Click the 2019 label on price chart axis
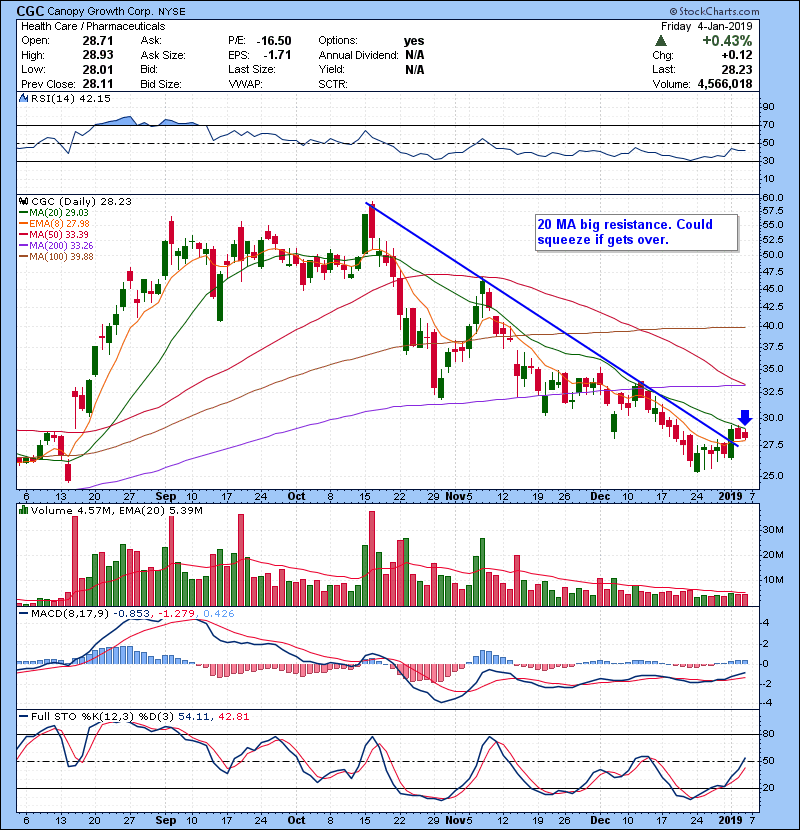This screenshot has height=830, width=800. point(731,497)
